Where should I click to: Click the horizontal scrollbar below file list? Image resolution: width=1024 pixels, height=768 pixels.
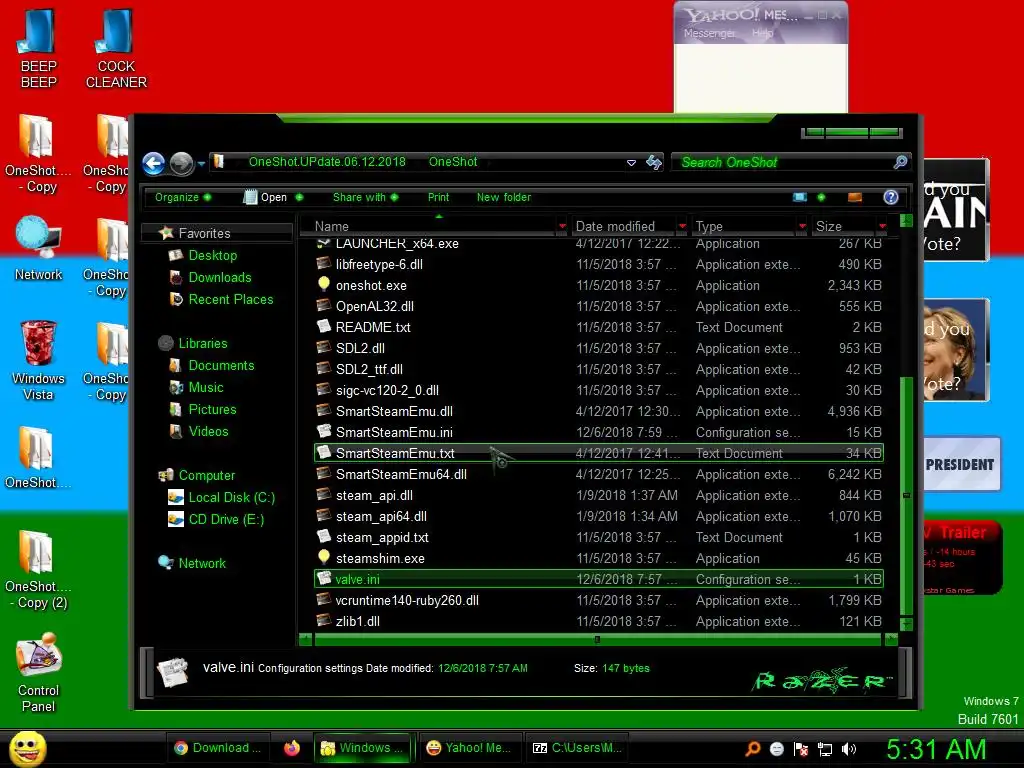coord(597,640)
